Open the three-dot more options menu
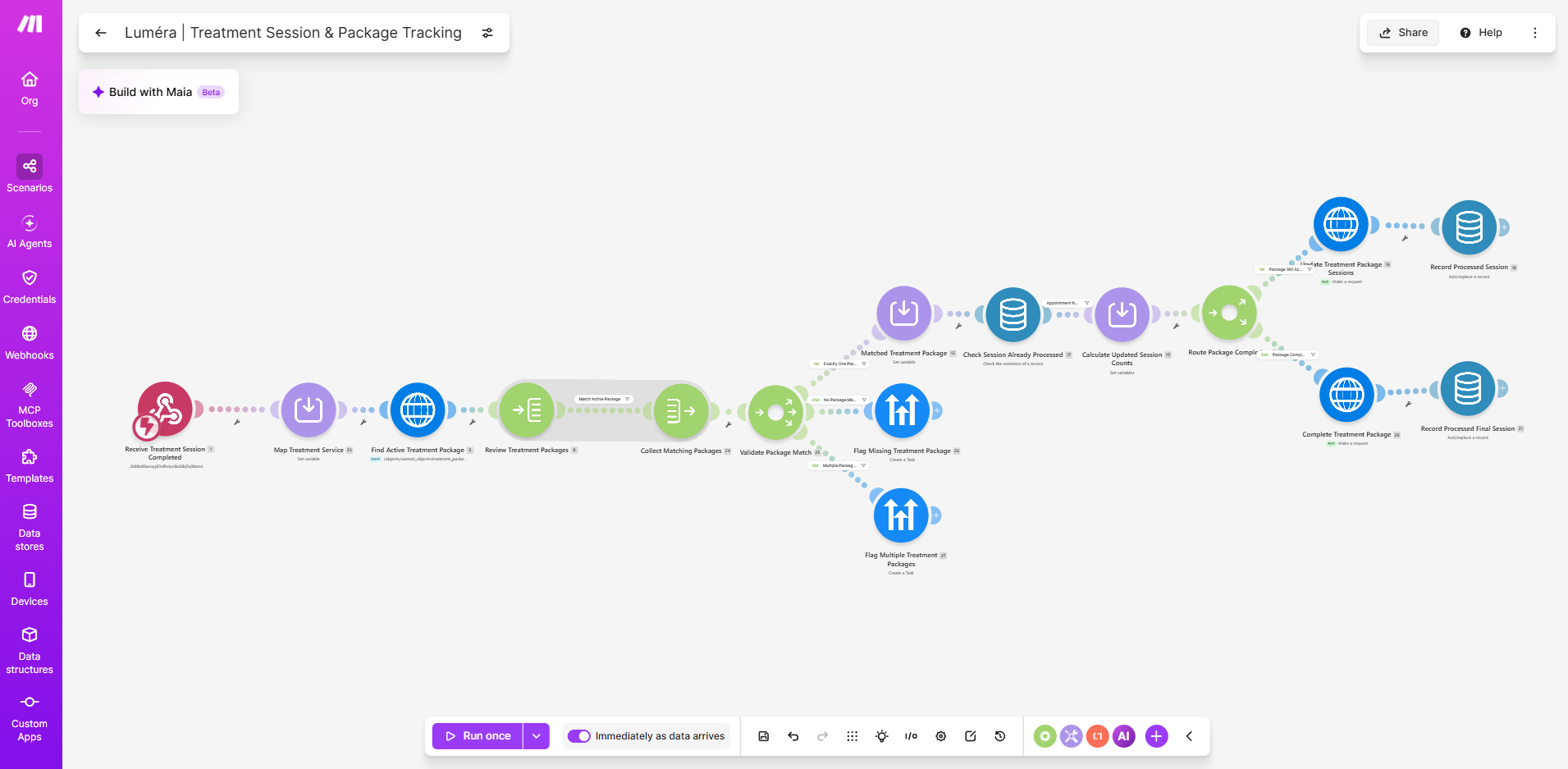 click(1535, 33)
